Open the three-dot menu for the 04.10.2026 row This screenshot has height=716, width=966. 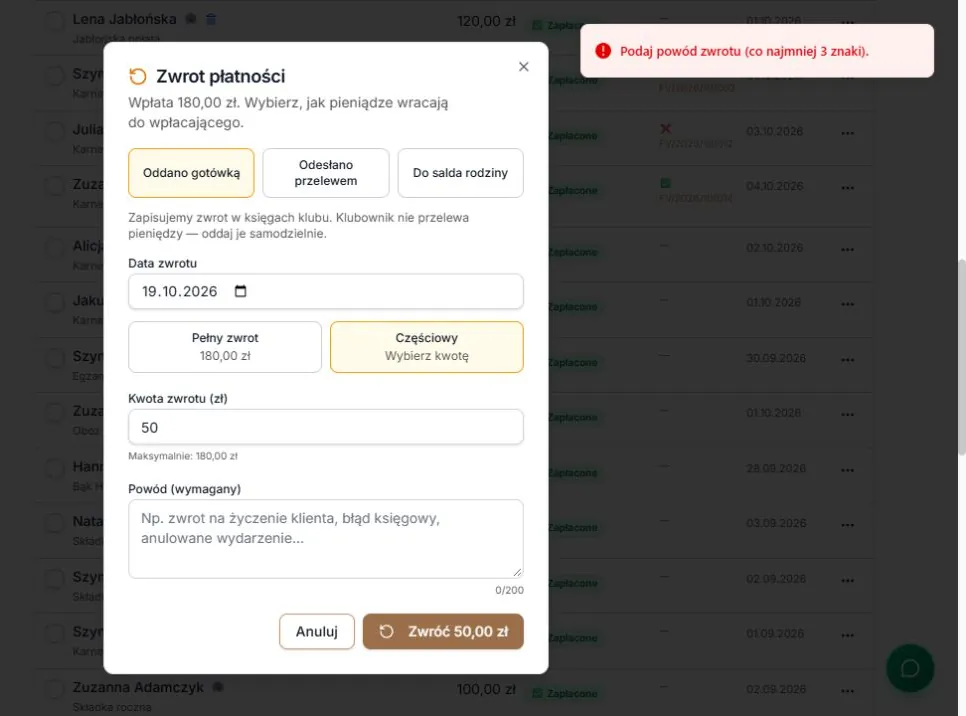click(848, 188)
